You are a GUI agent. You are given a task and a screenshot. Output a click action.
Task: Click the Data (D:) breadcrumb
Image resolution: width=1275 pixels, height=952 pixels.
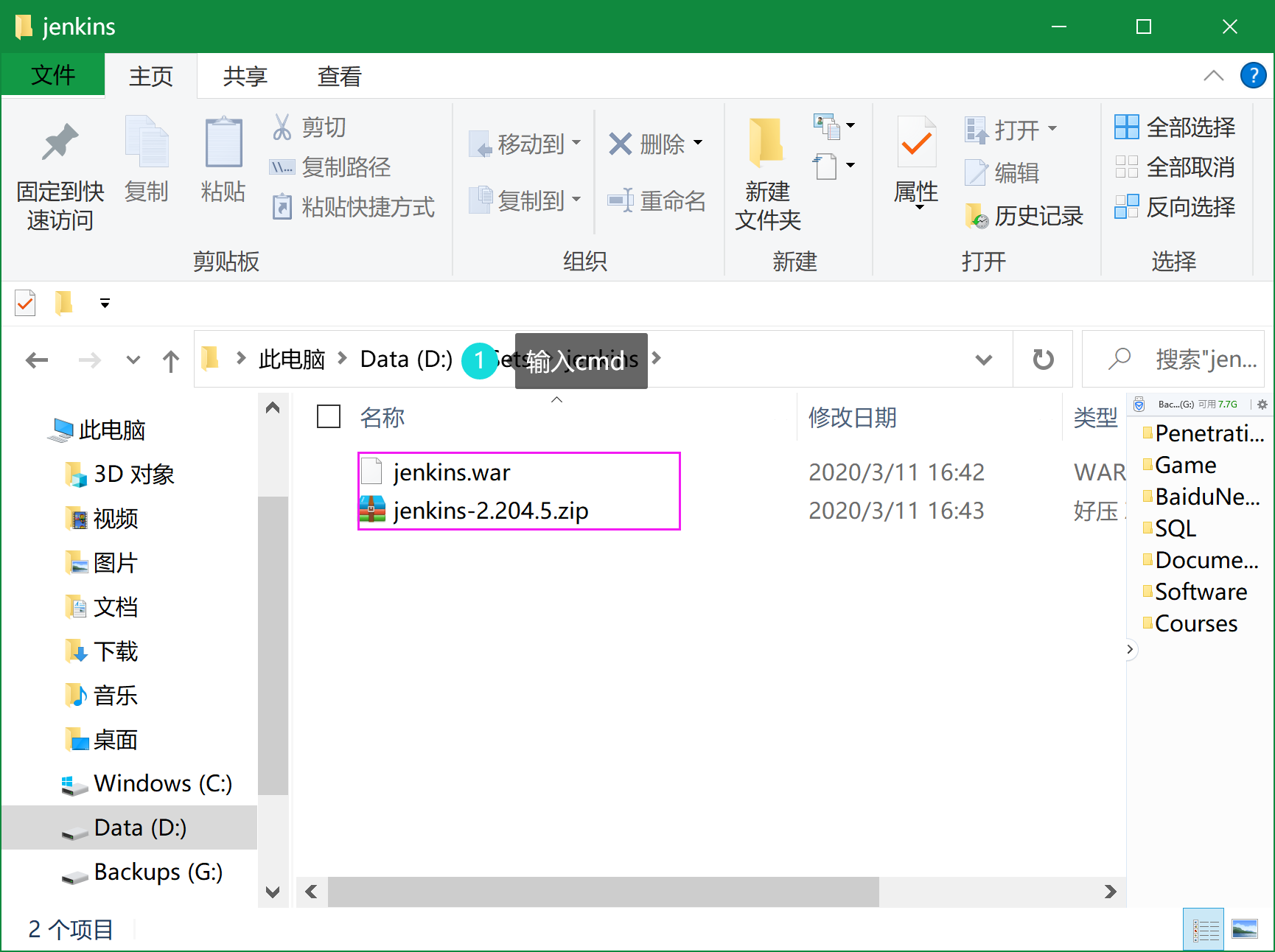(406, 359)
